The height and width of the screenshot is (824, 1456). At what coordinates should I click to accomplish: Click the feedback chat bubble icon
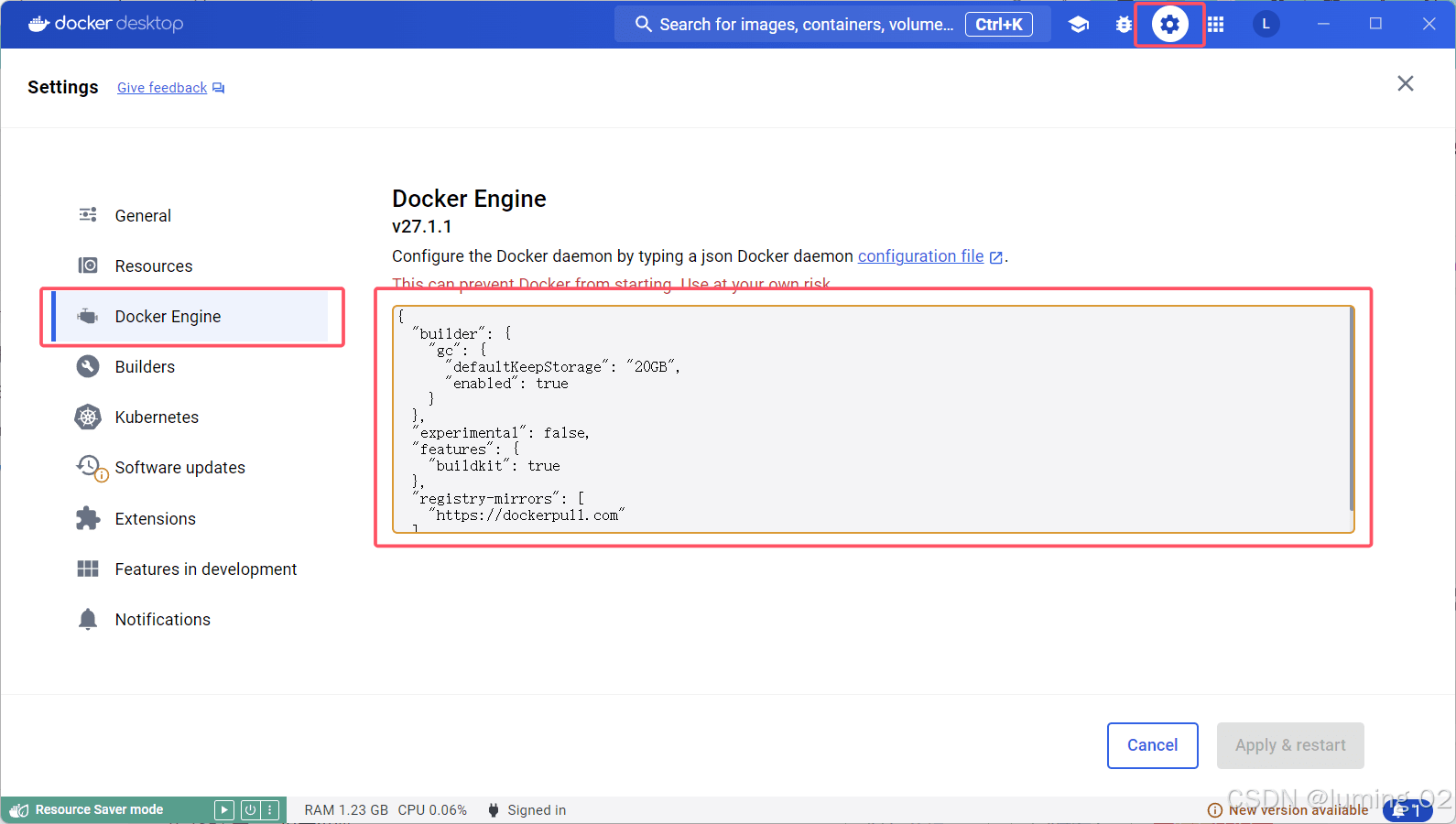point(219,88)
